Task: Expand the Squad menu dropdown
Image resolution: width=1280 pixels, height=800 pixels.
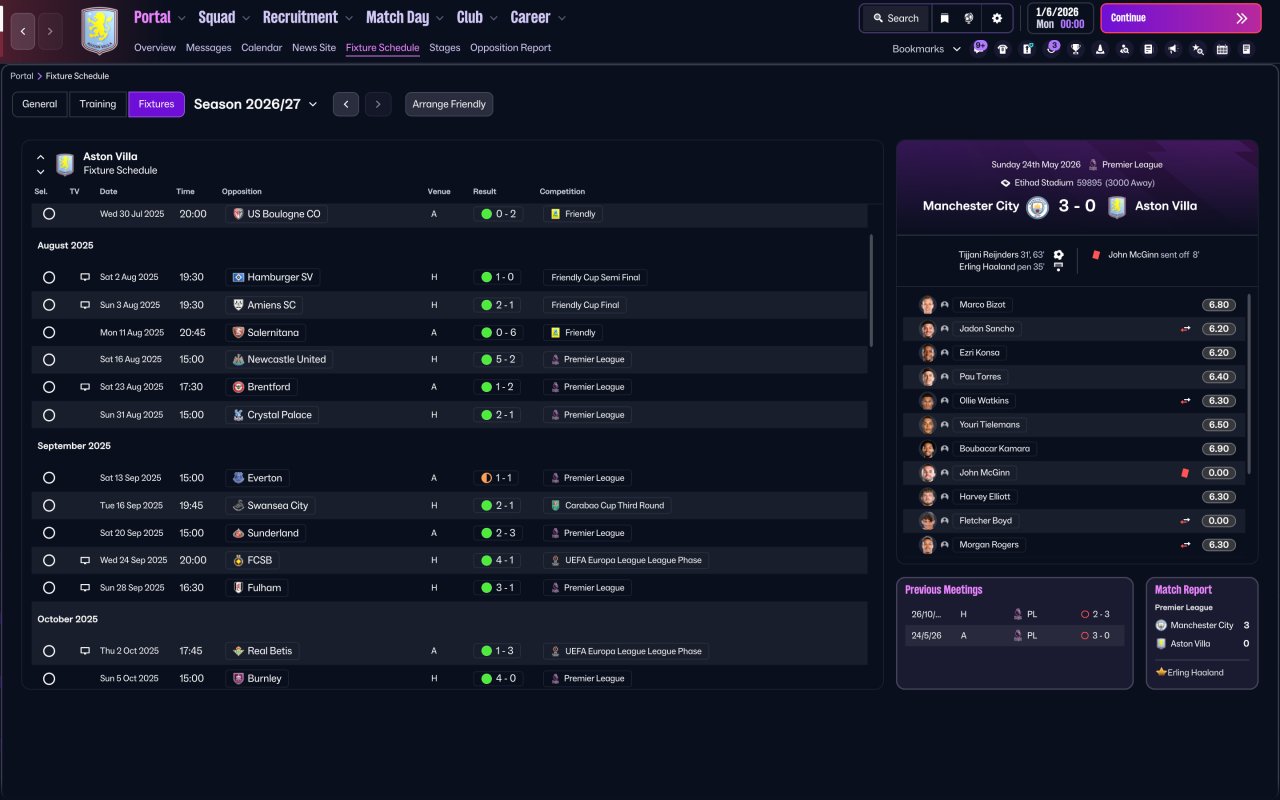Action: click(x=246, y=18)
